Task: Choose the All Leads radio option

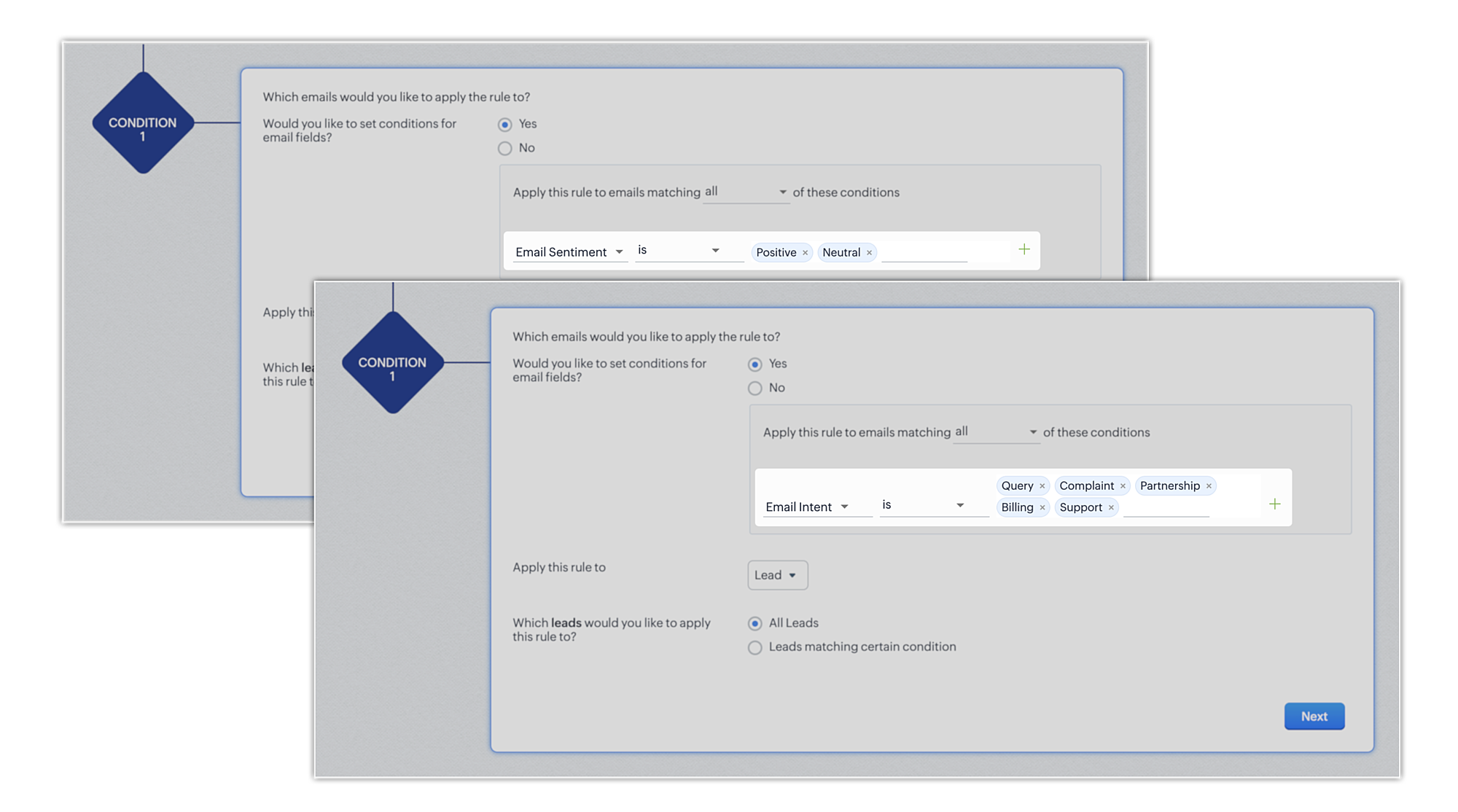Action: coord(755,623)
